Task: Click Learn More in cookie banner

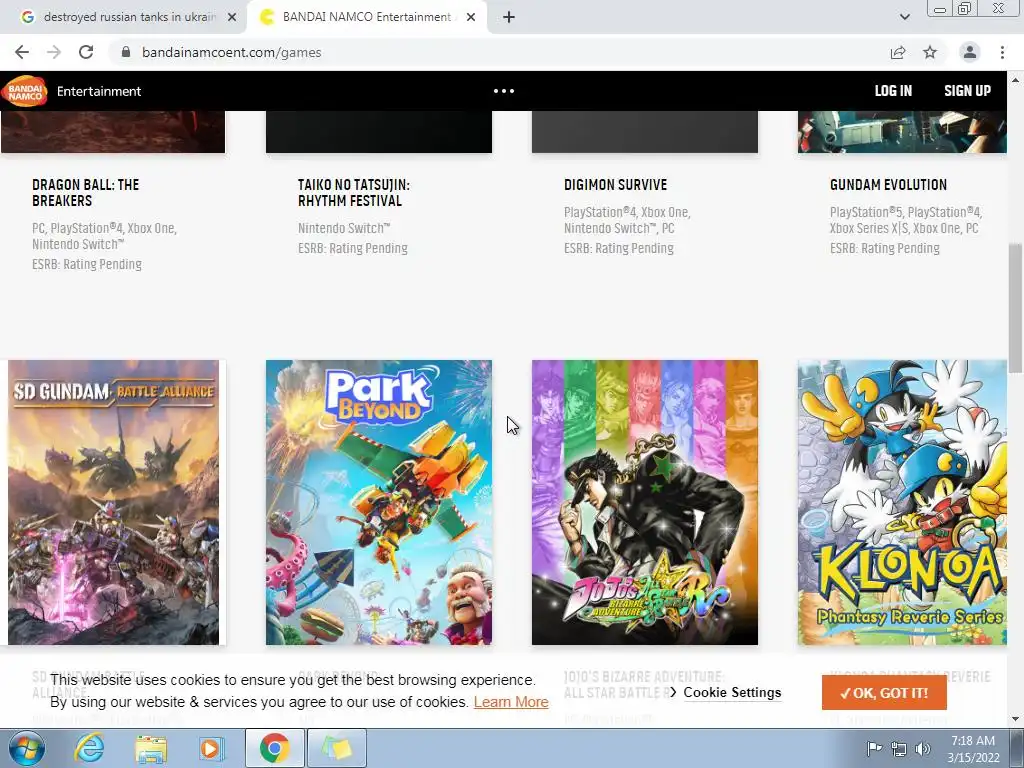Action: click(x=511, y=702)
